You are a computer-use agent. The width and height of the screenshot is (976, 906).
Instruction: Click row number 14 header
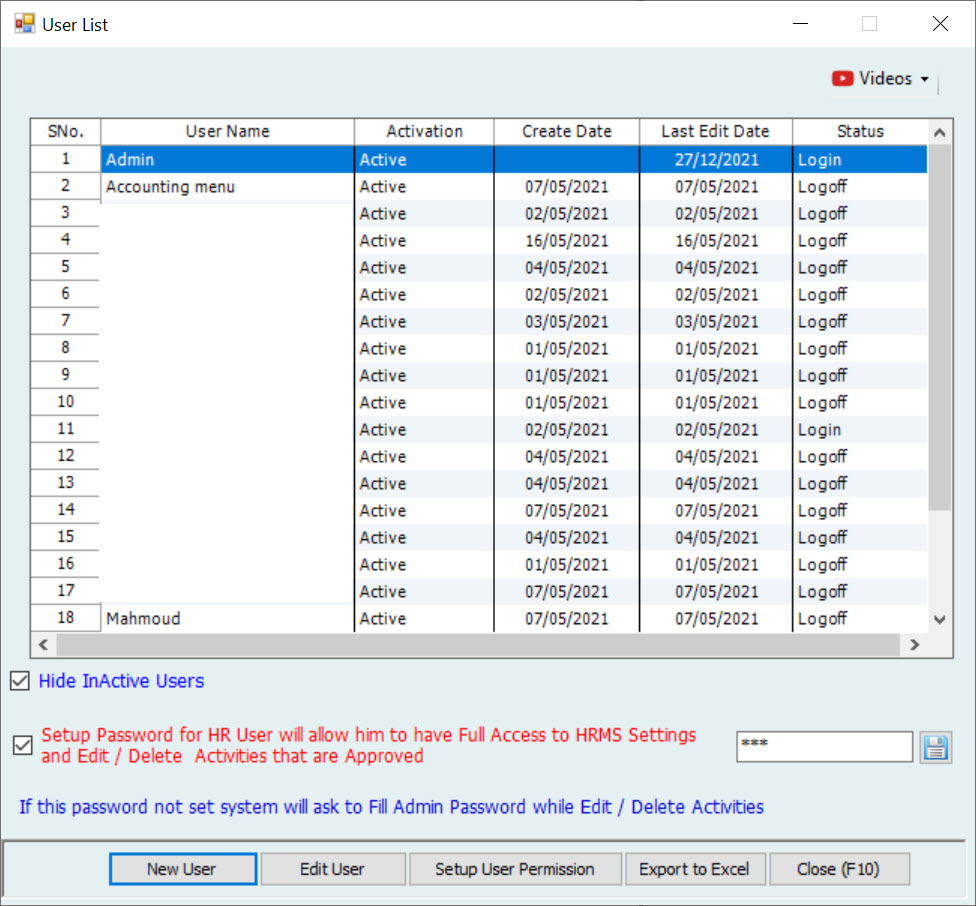point(65,510)
